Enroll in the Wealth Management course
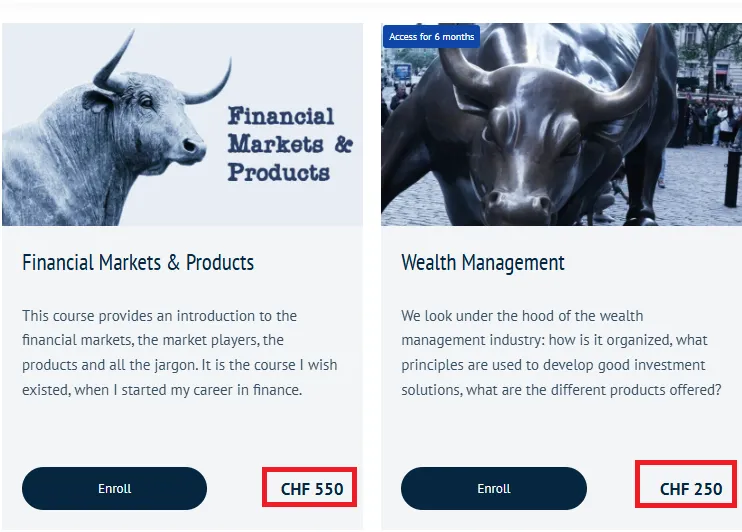 click(494, 488)
